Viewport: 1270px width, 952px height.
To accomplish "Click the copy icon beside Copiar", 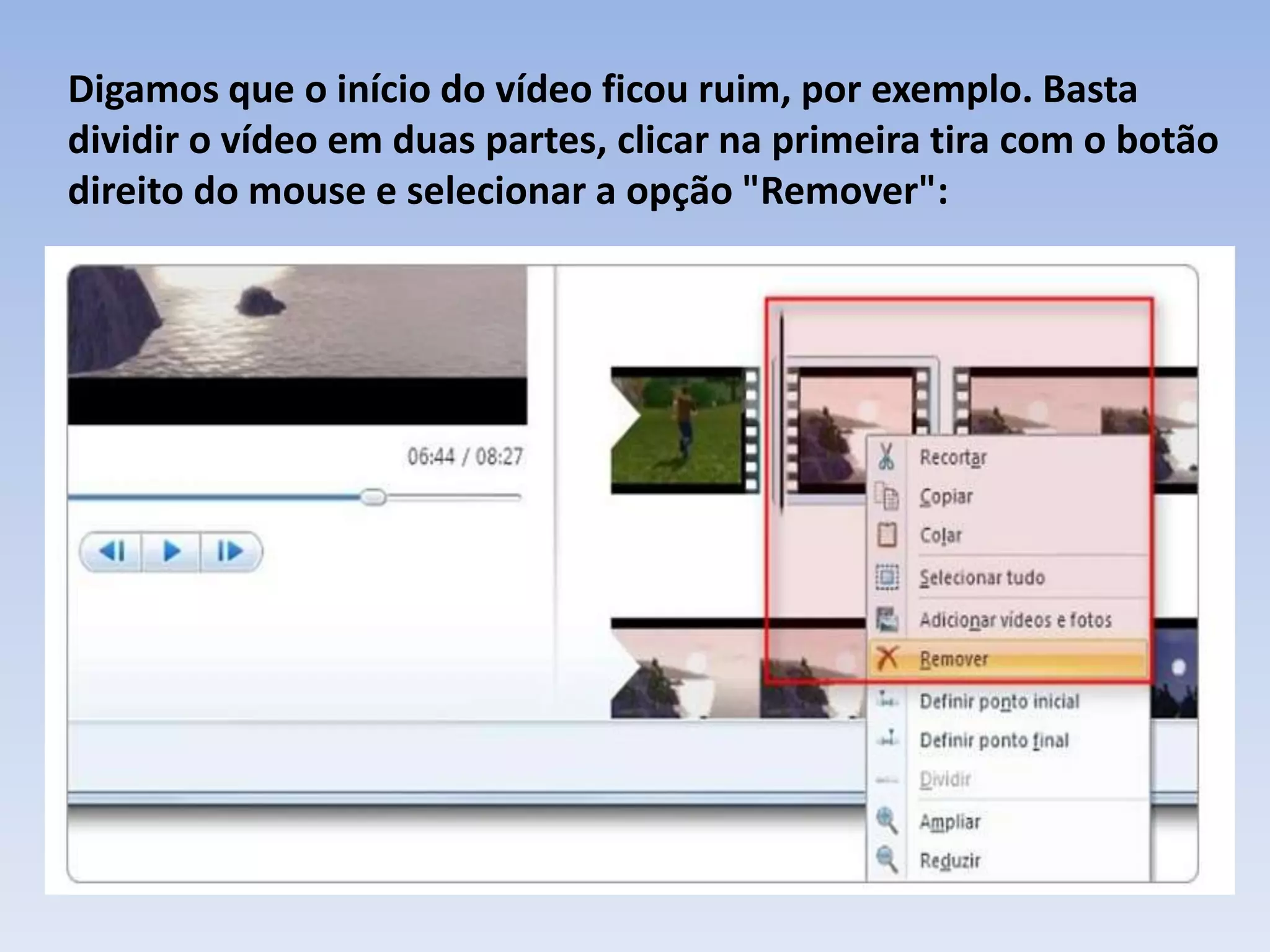I will pos(886,496).
